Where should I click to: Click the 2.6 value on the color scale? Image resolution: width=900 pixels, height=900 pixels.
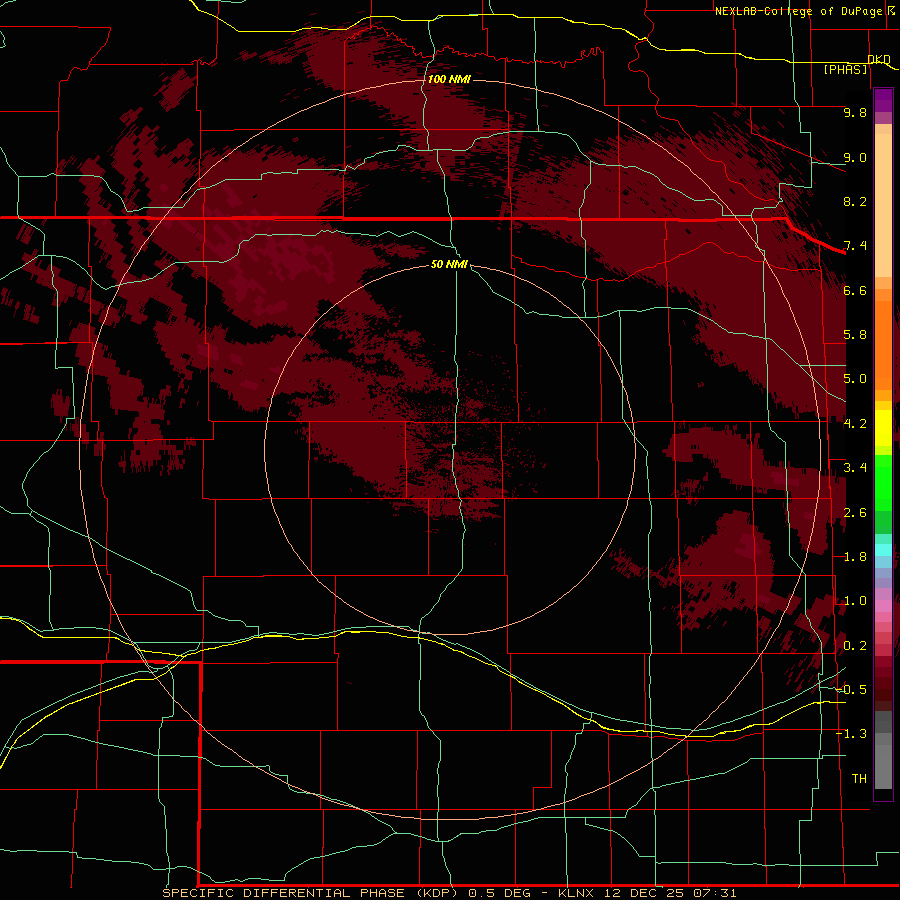[x=855, y=513]
